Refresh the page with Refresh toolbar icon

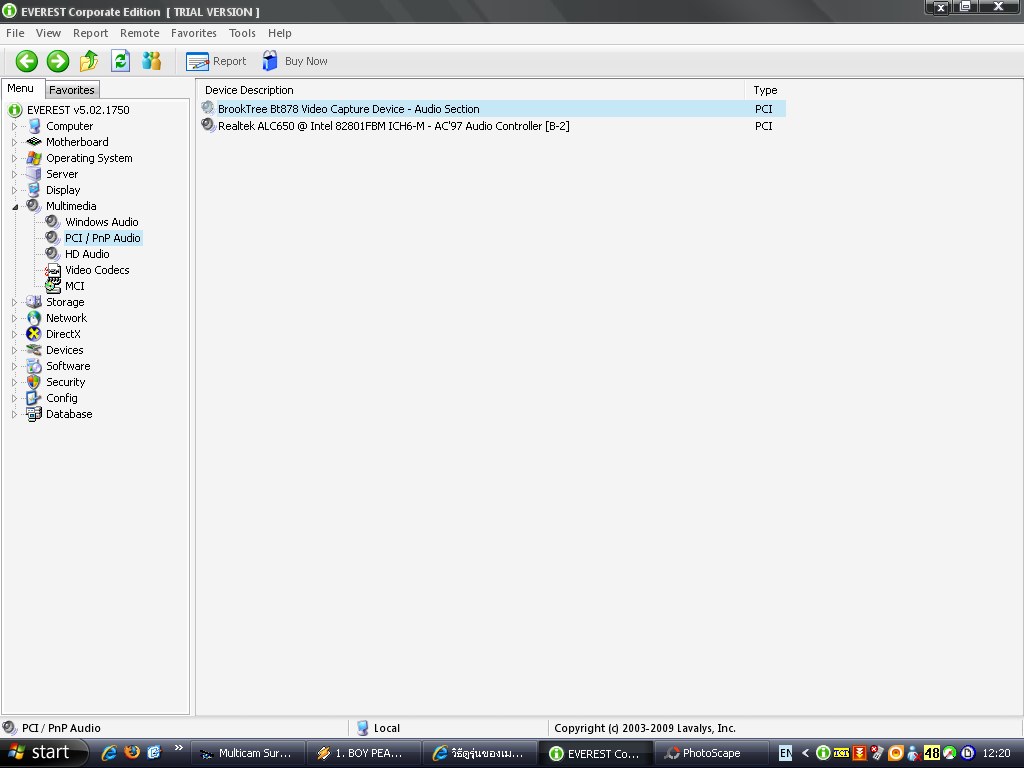[x=120, y=61]
